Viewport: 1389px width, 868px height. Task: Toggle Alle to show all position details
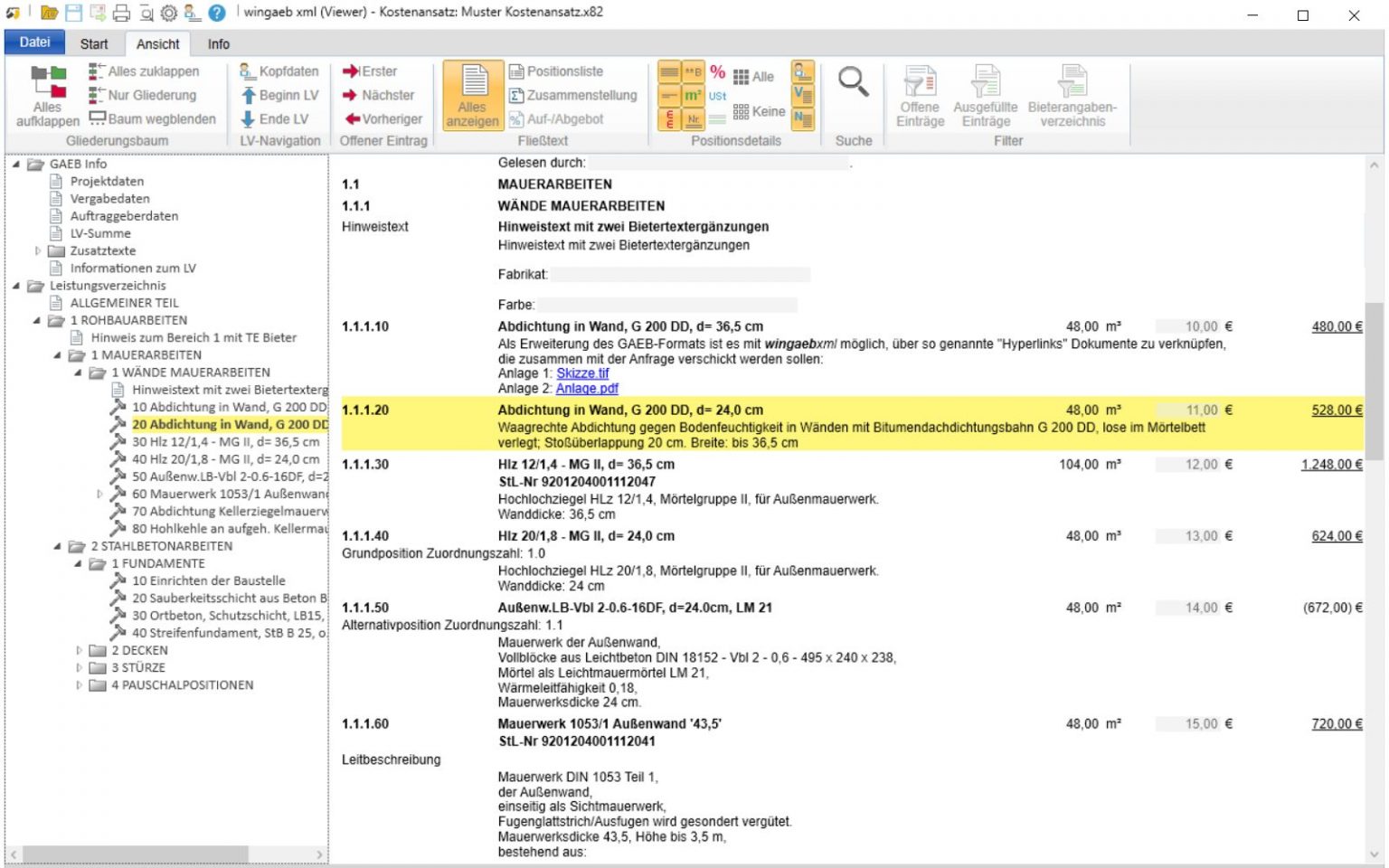(x=756, y=76)
